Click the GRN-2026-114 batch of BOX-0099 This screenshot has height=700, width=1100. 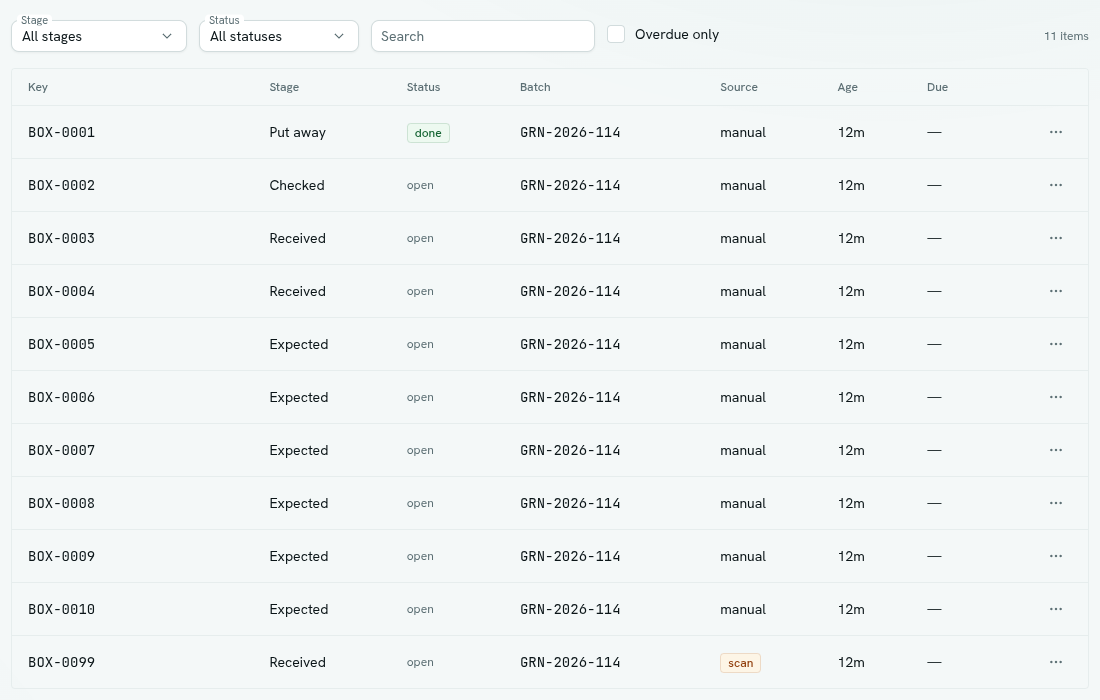570,662
